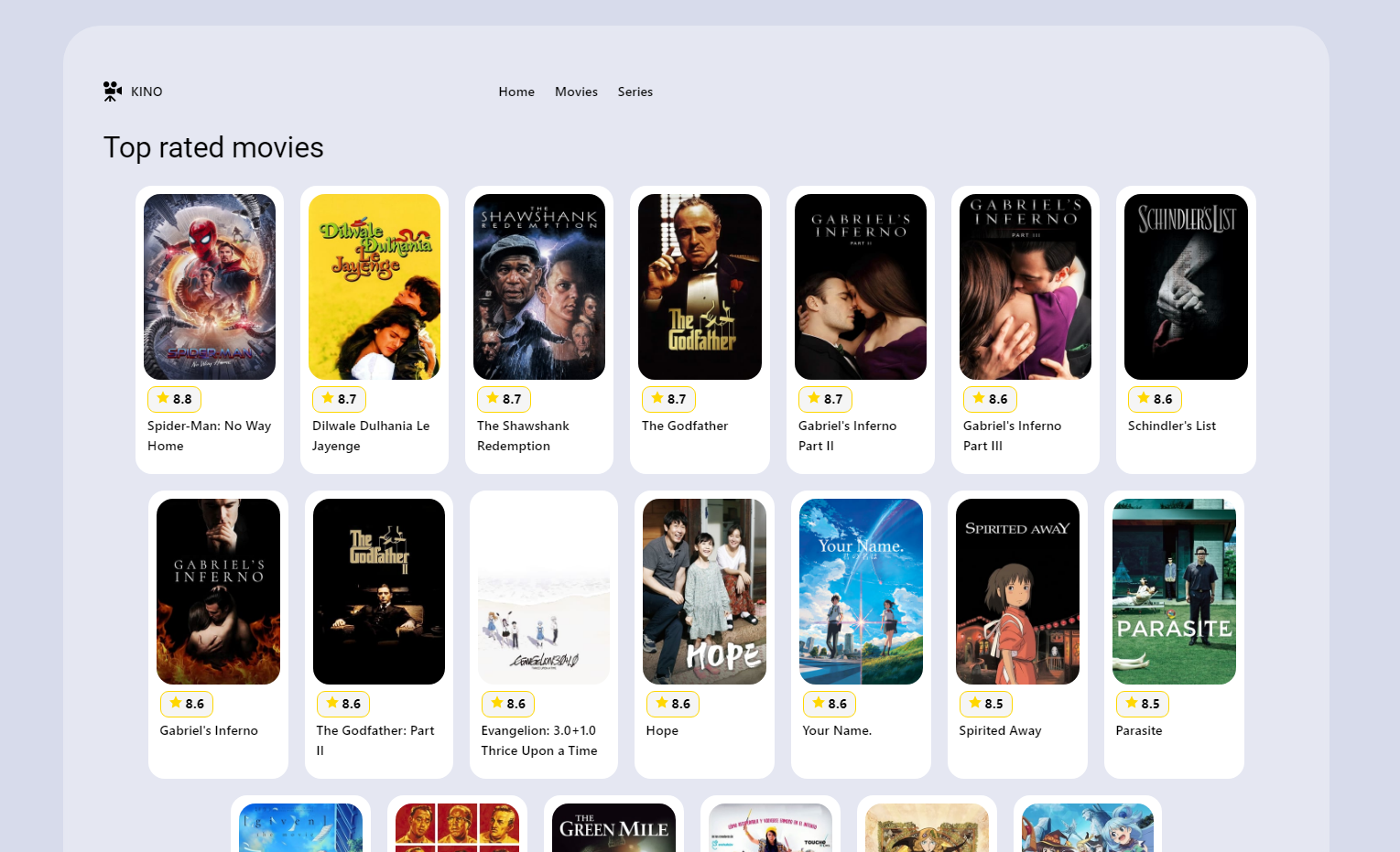The height and width of the screenshot is (852, 1400).
Task: Click the KINO brand text
Action: [147, 92]
